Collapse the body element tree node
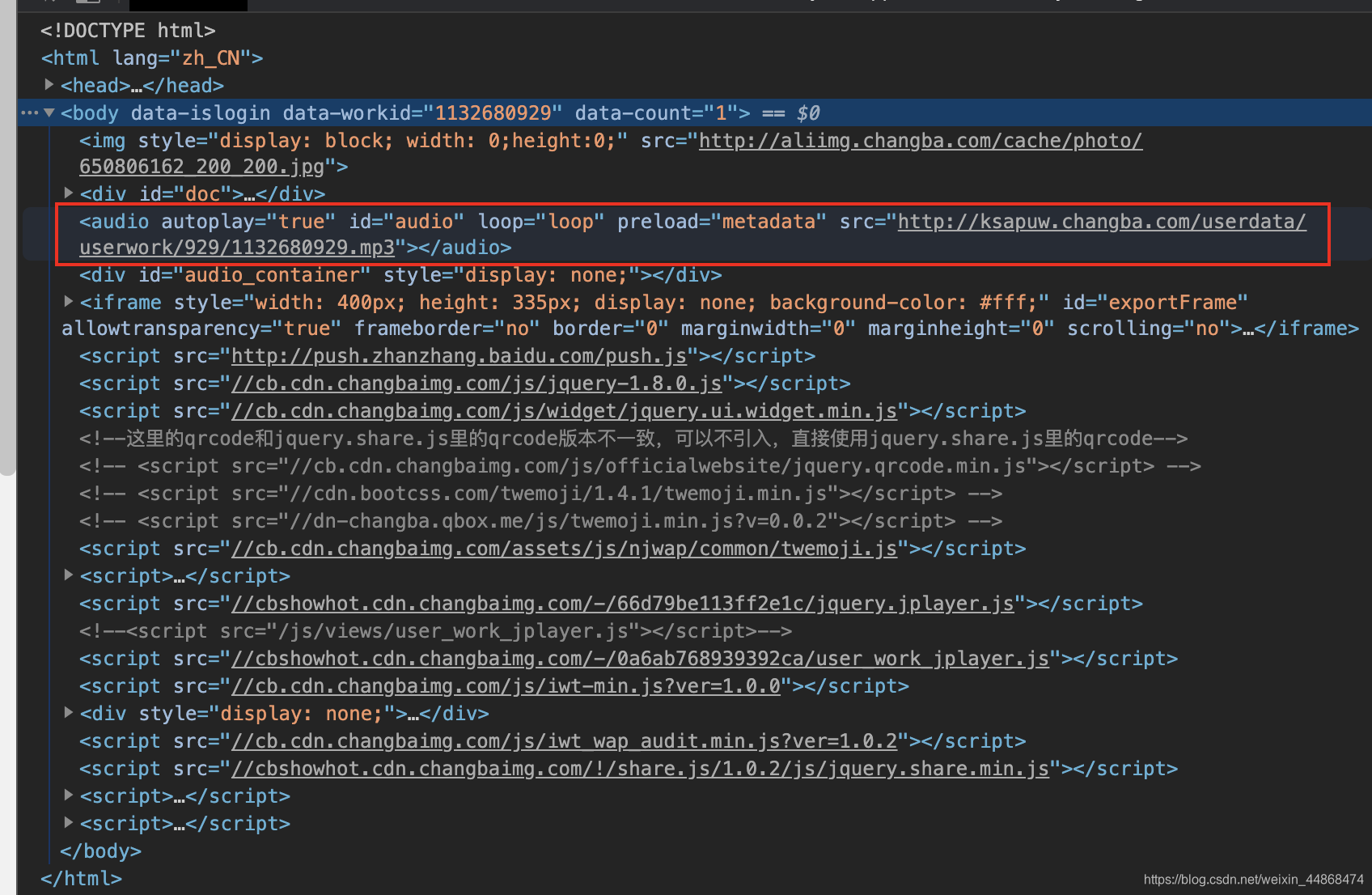The width and height of the screenshot is (1372, 895). 49,112
